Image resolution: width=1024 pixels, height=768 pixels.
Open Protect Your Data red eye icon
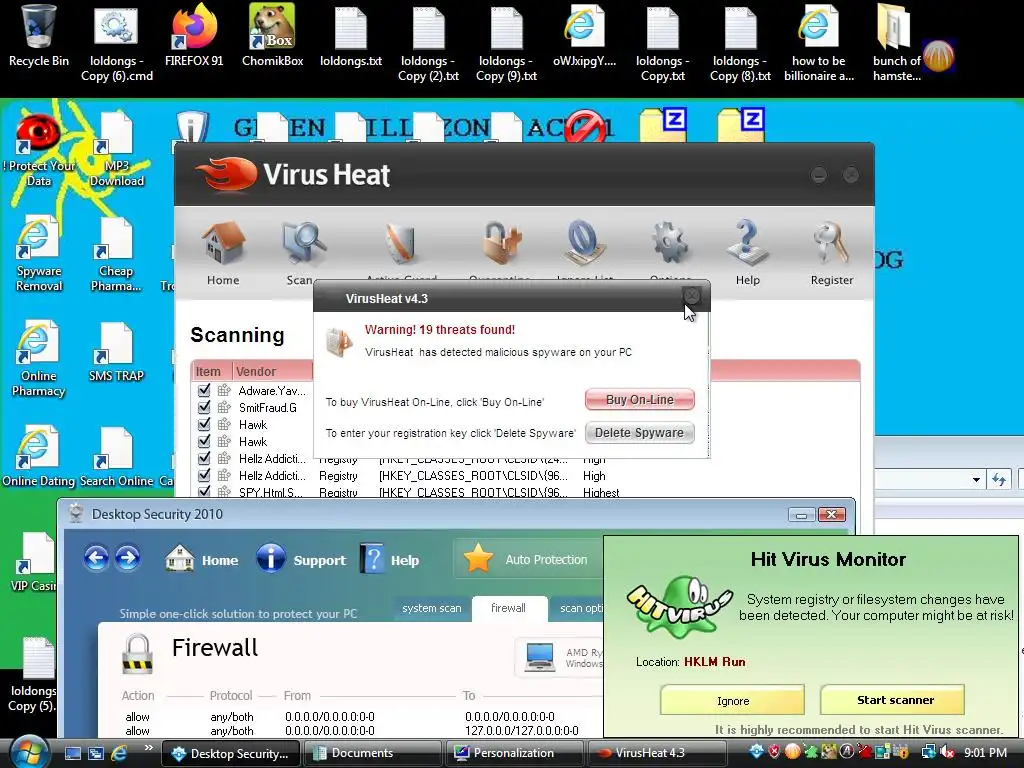pyautogui.click(x=39, y=152)
